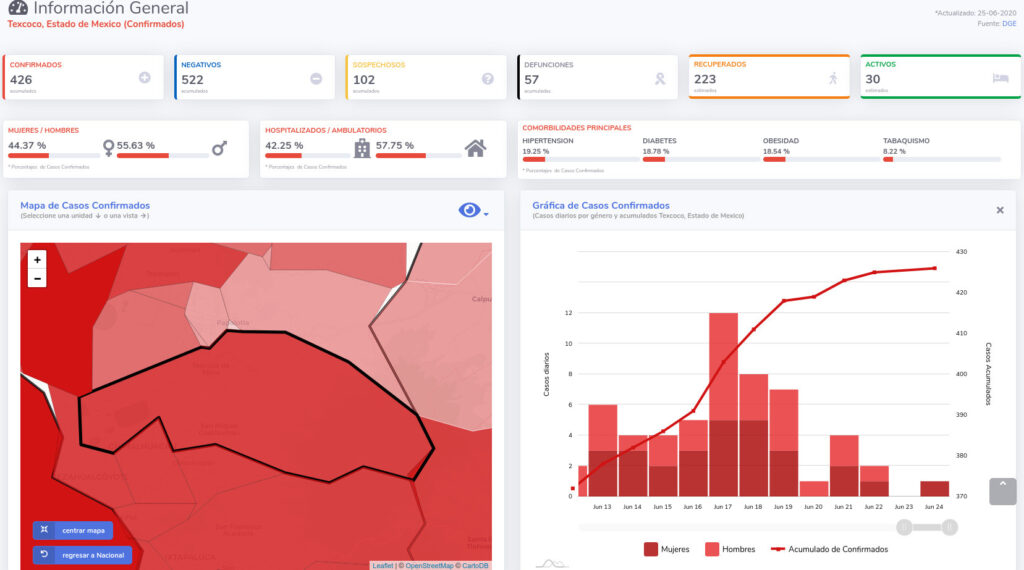Click the walking person icon in Recuperados card

(831, 78)
